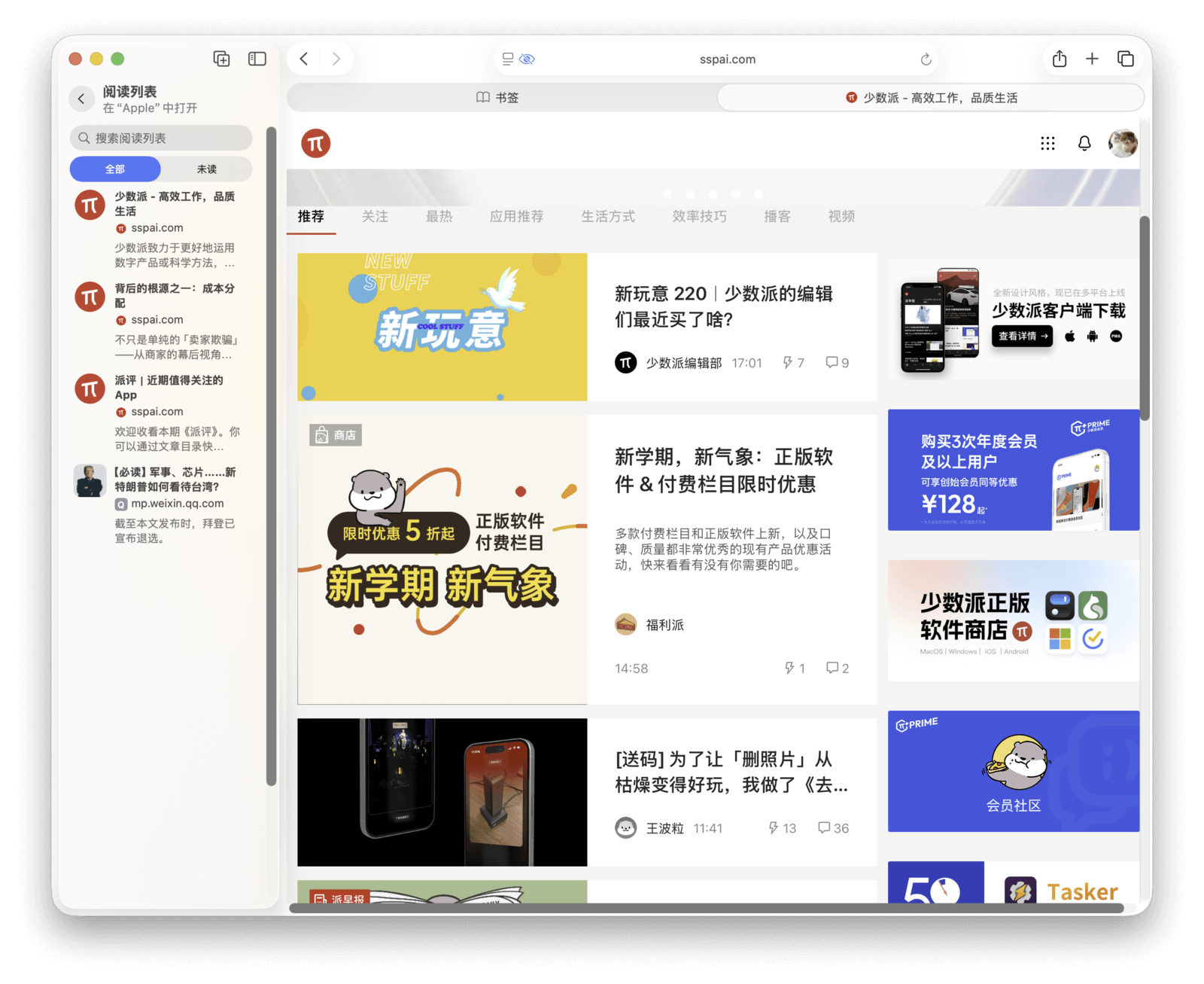
Task: Open a new tab with plus icon
Action: 1092,59
